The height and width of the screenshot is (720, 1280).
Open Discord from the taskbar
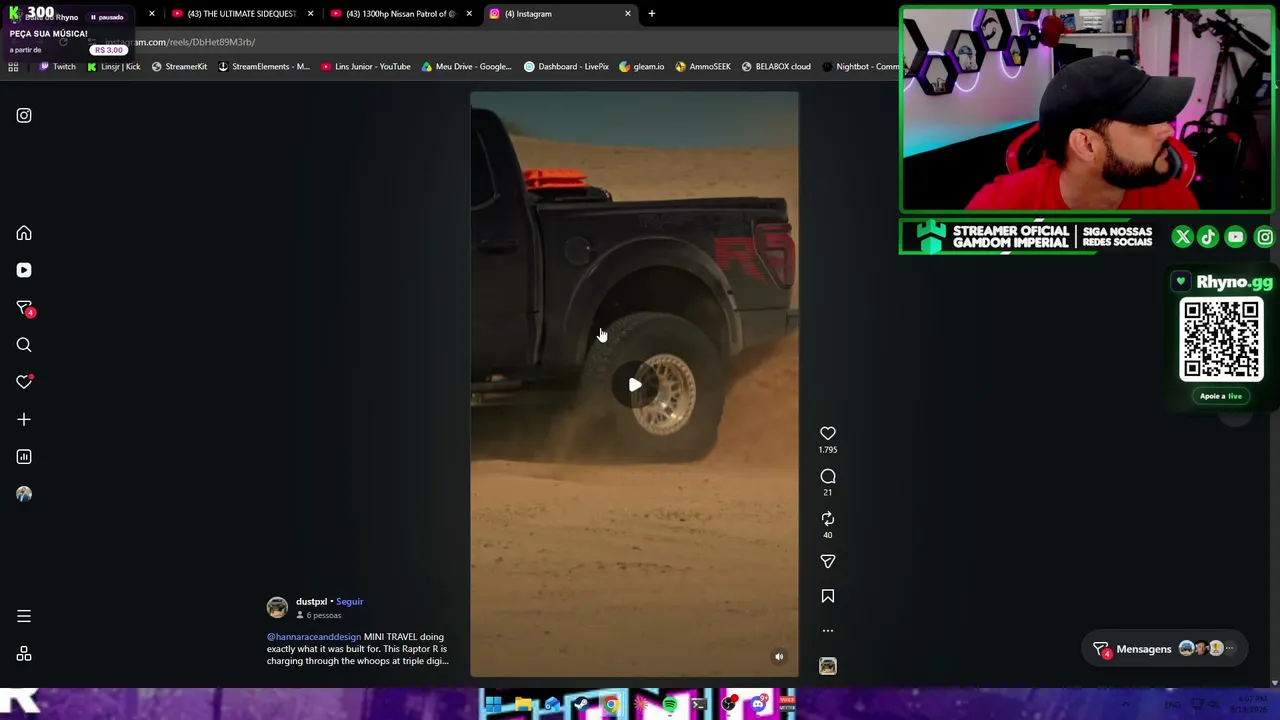[758, 705]
